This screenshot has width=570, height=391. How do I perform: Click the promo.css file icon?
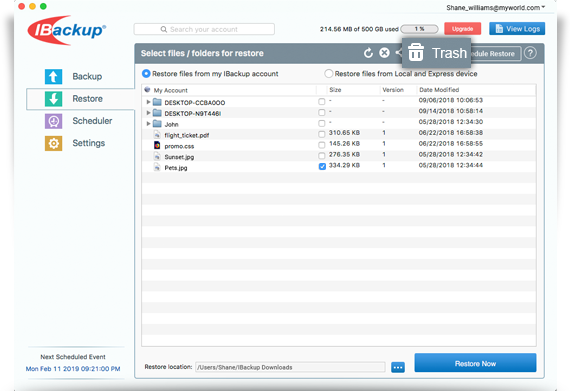coord(157,145)
